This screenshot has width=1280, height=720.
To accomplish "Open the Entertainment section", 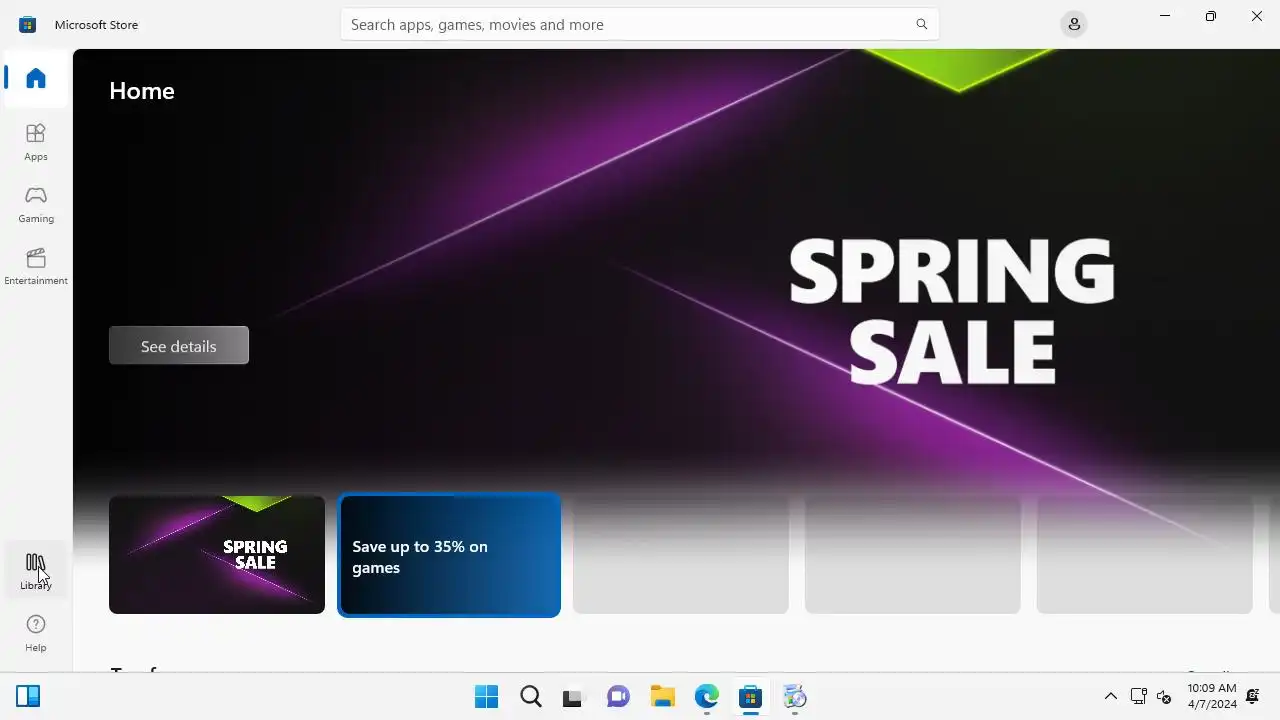I will coord(36,266).
